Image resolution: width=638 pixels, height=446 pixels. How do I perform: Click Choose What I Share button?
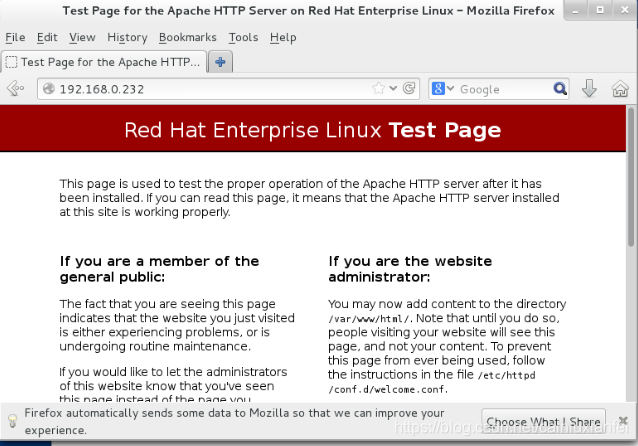(x=543, y=422)
